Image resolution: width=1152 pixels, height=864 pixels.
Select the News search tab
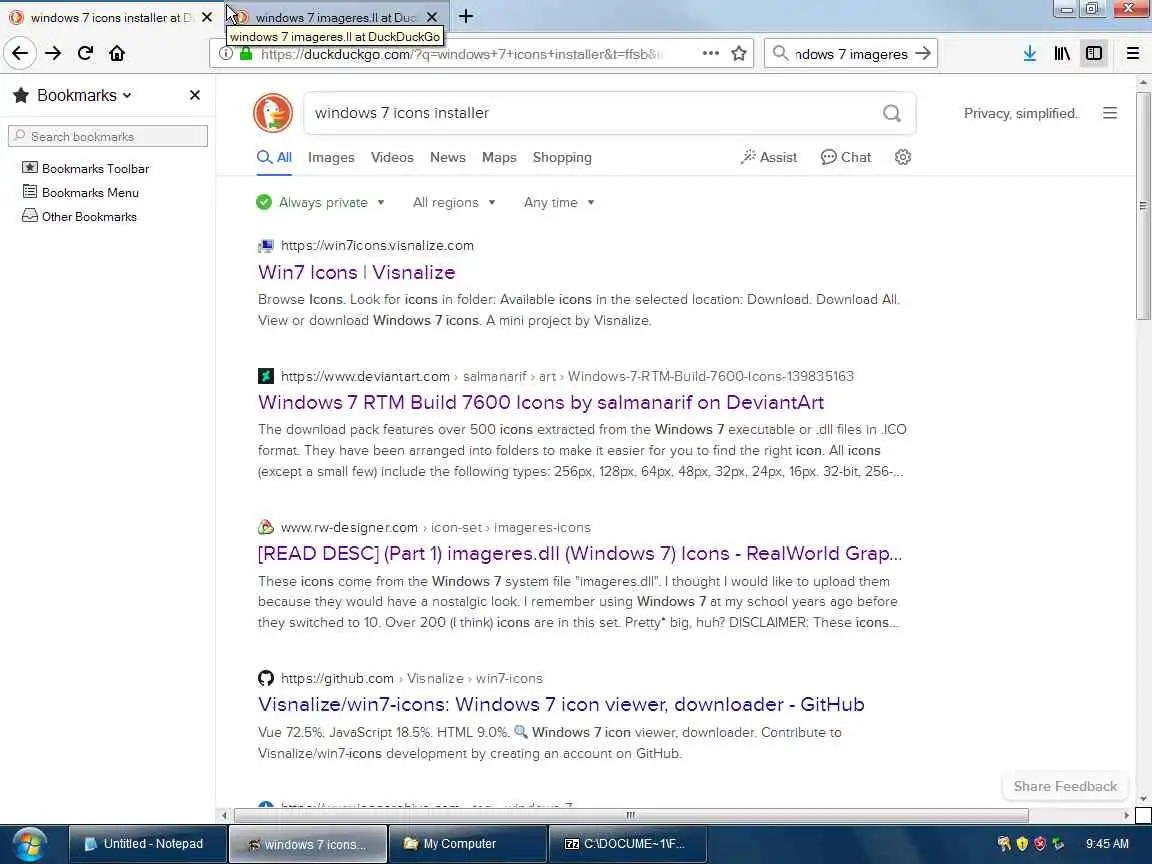[x=447, y=157]
